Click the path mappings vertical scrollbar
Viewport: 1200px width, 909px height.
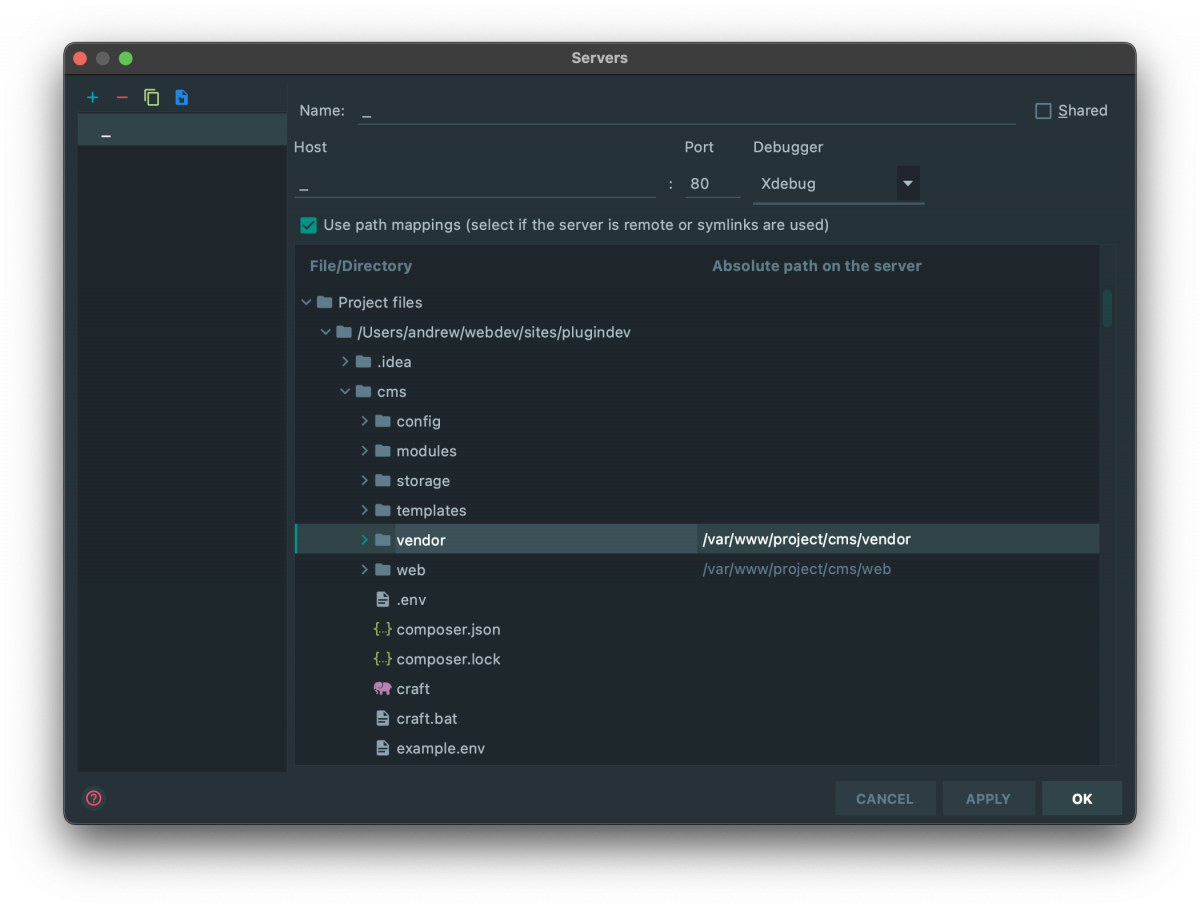tap(1107, 308)
